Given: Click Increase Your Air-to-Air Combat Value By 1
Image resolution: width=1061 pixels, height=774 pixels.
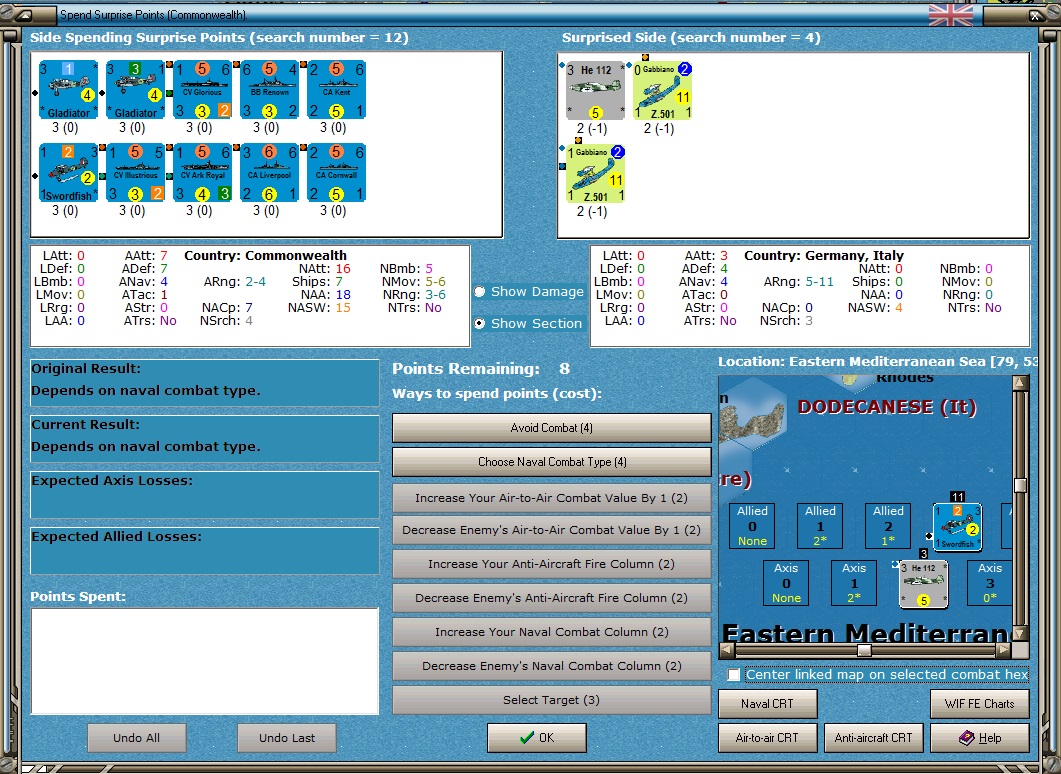Looking at the screenshot, I should (551, 498).
